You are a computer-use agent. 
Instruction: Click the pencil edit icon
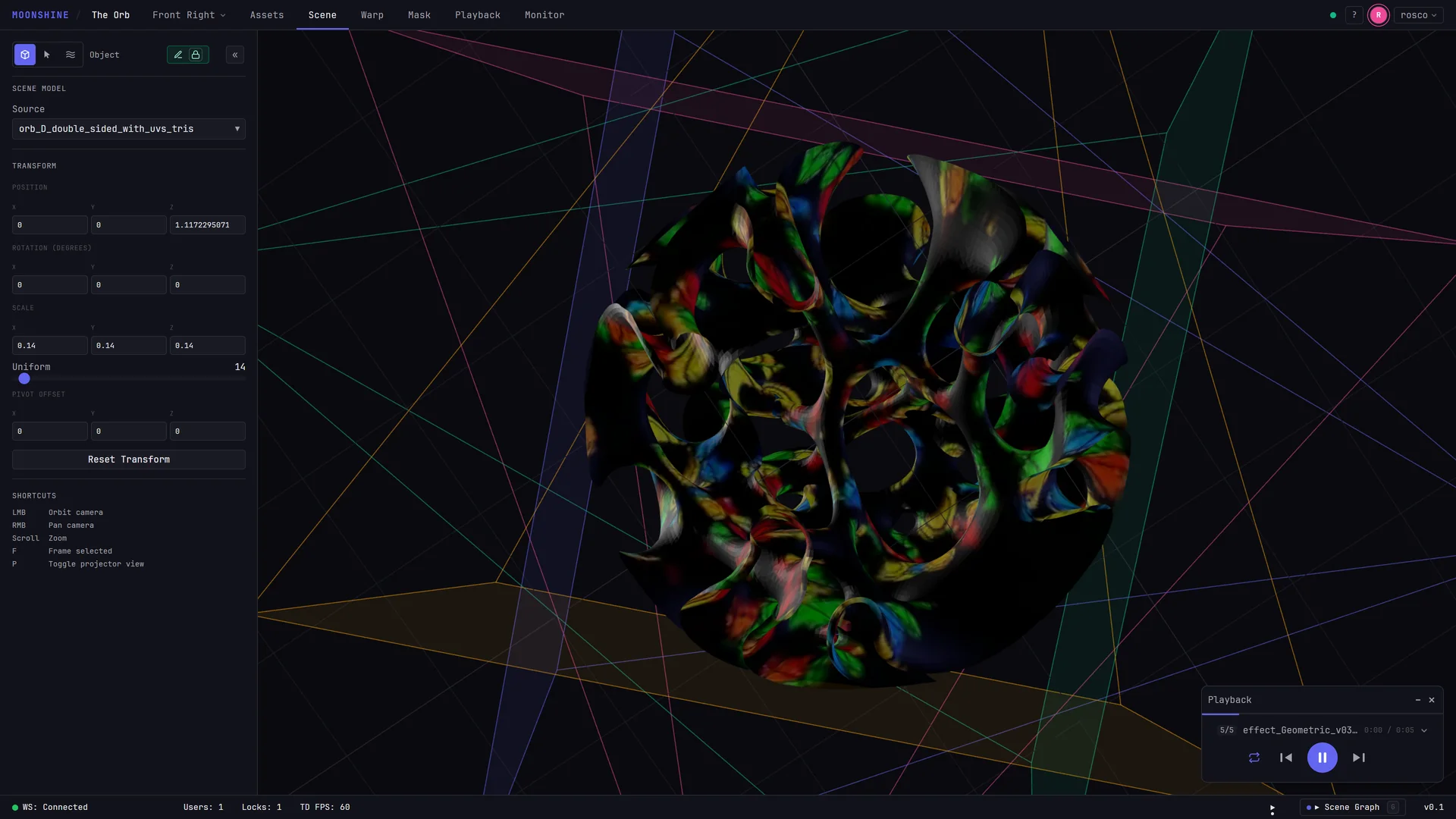pos(178,55)
